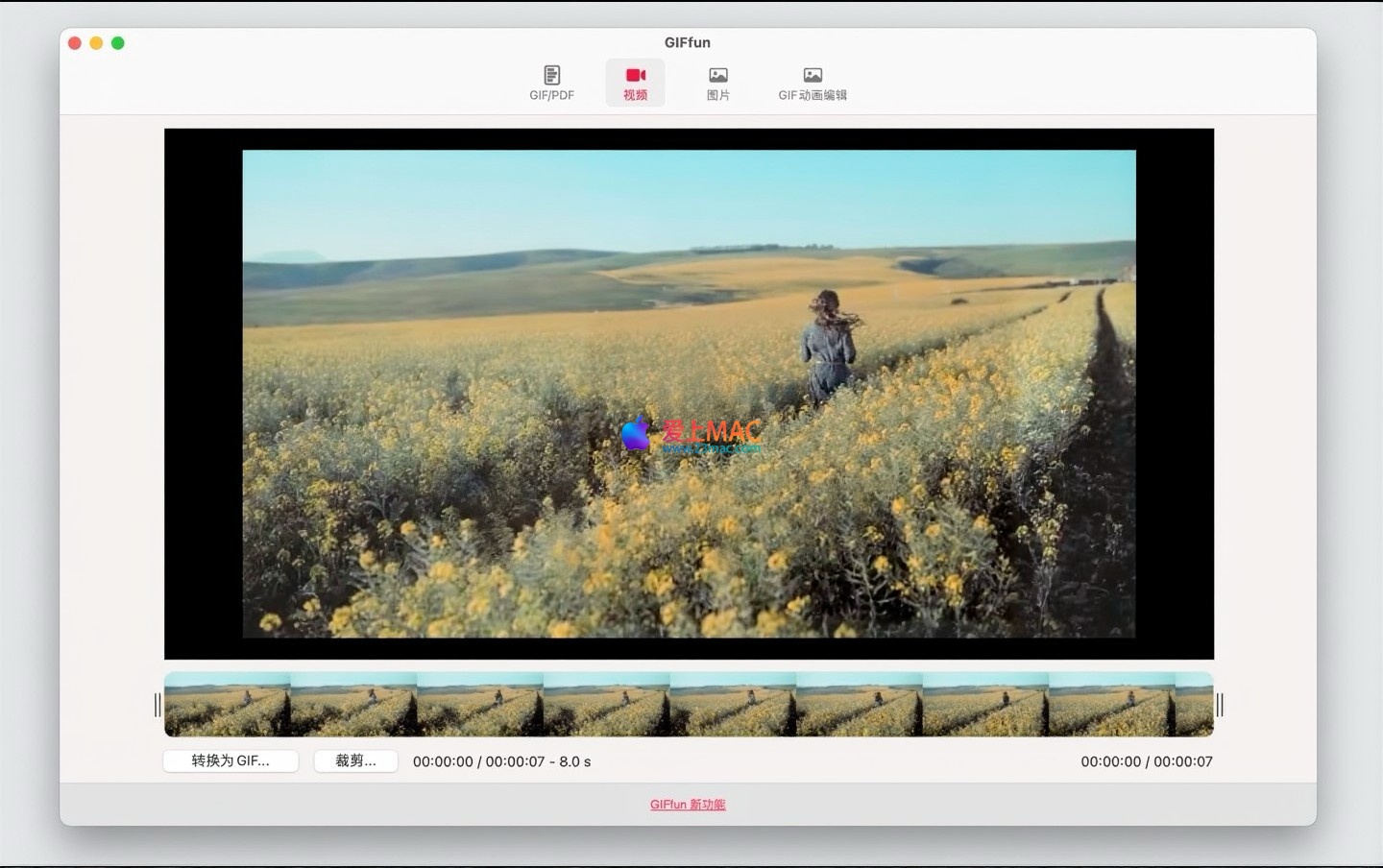Image resolution: width=1383 pixels, height=868 pixels.
Task: Minimize GIFfun using the yellow button
Action: coord(96,43)
